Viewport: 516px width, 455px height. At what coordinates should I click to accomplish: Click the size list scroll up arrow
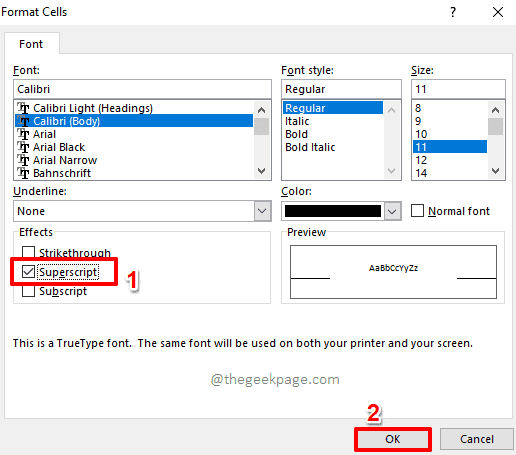[x=496, y=110]
